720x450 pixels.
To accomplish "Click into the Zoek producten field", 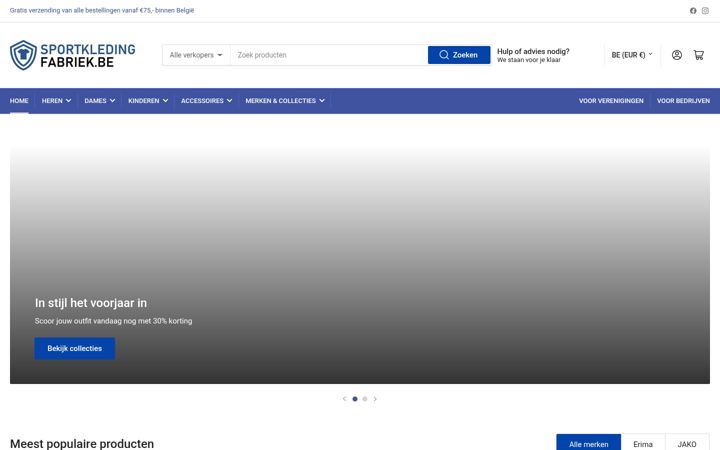I will tap(329, 55).
